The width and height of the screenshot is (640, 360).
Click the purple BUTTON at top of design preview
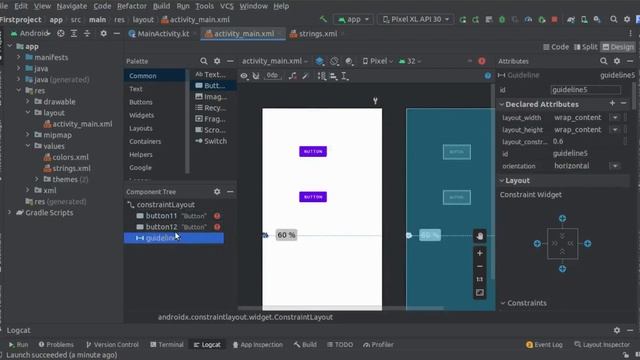(313, 151)
